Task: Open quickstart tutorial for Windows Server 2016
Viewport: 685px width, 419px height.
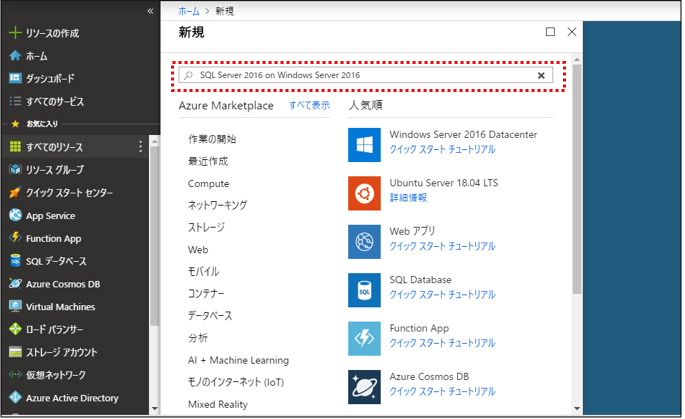Action: coord(443,149)
